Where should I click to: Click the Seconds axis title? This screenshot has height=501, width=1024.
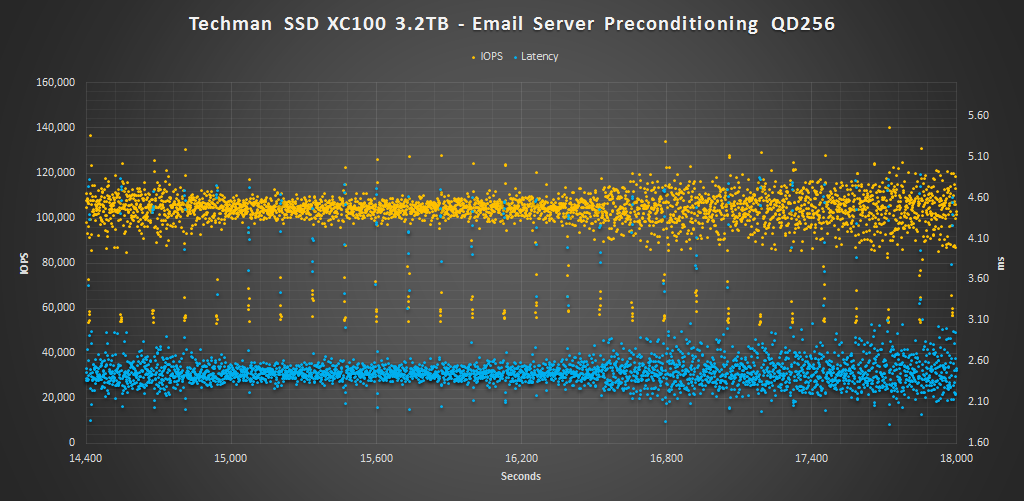click(520, 476)
